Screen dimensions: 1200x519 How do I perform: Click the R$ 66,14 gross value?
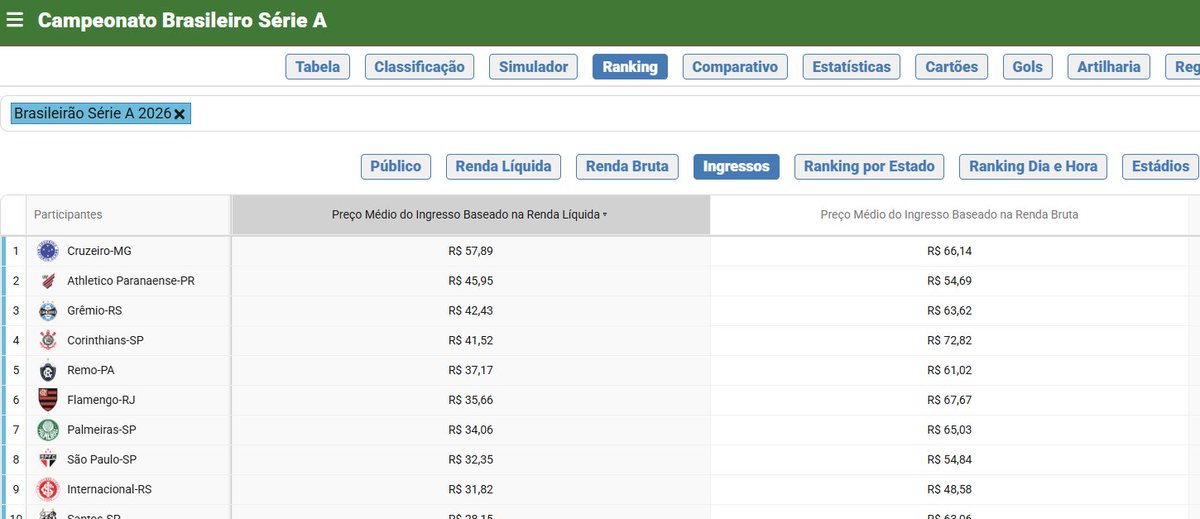pos(950,251)
